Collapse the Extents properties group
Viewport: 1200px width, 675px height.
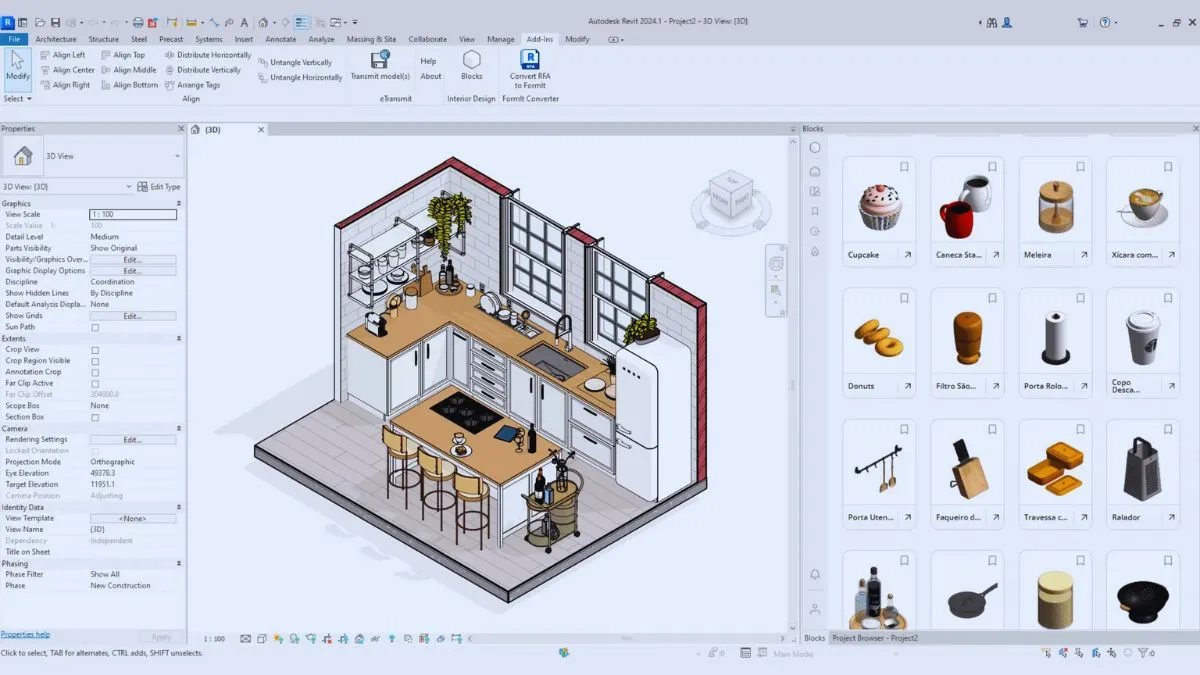179,338
